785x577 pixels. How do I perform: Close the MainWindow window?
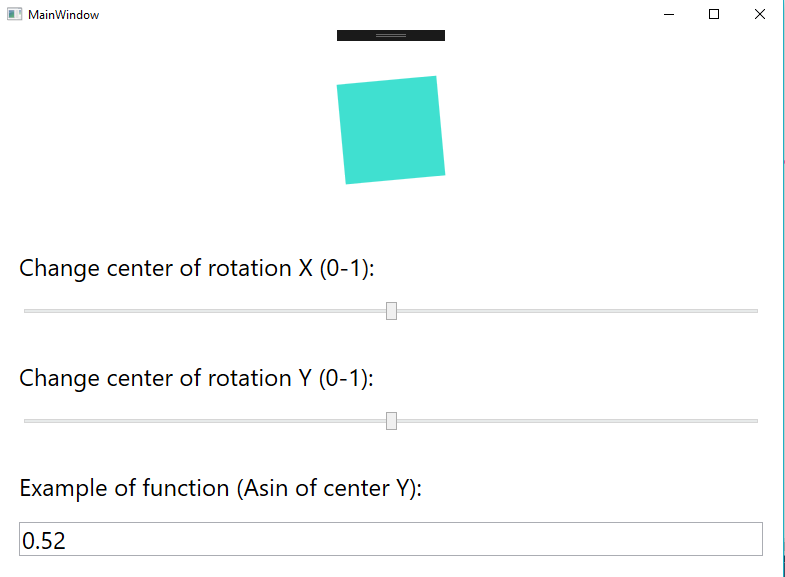click(759, 15)
